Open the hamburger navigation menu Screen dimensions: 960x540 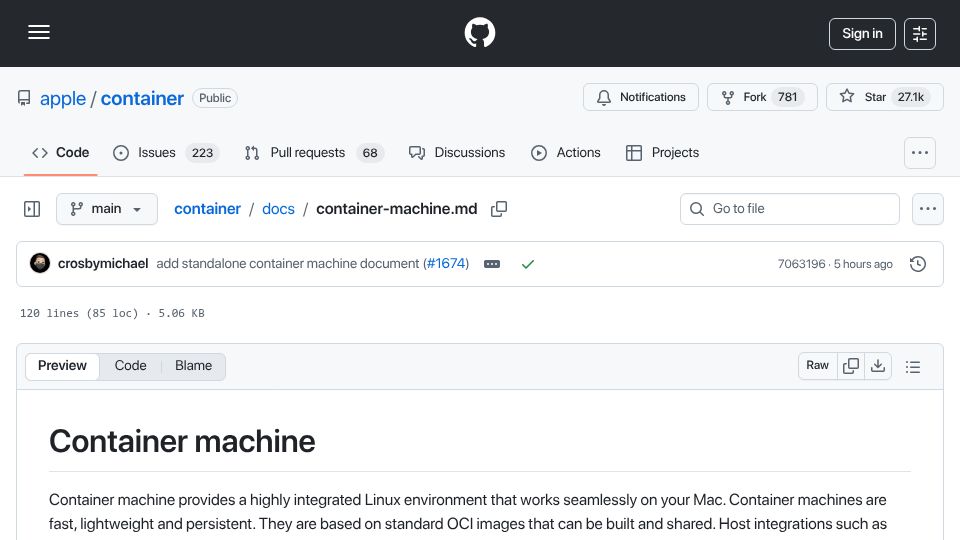(x=39, y=32)
